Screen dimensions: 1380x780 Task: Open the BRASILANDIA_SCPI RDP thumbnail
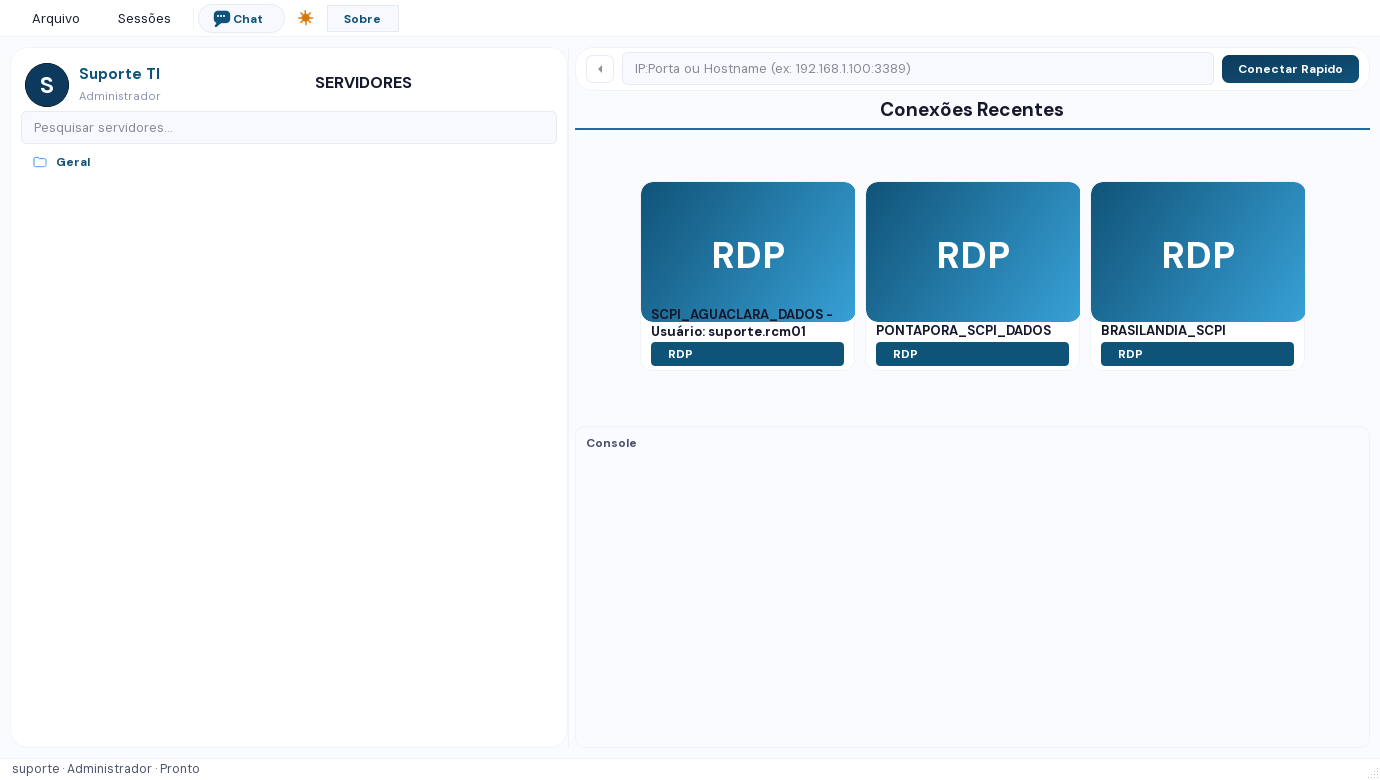coord(1198,252)
